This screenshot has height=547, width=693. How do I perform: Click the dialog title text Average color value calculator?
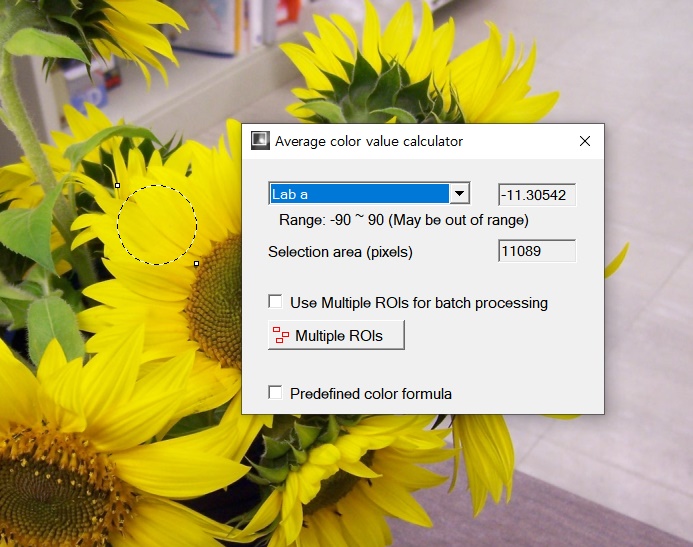point(369,141)
